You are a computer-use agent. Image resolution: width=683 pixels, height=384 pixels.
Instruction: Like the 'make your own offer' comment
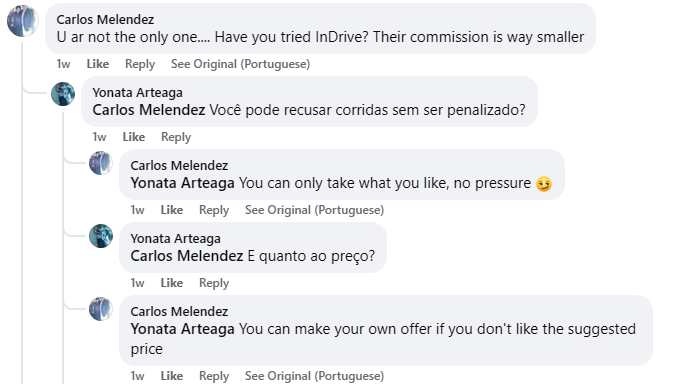tap(172, 376)
